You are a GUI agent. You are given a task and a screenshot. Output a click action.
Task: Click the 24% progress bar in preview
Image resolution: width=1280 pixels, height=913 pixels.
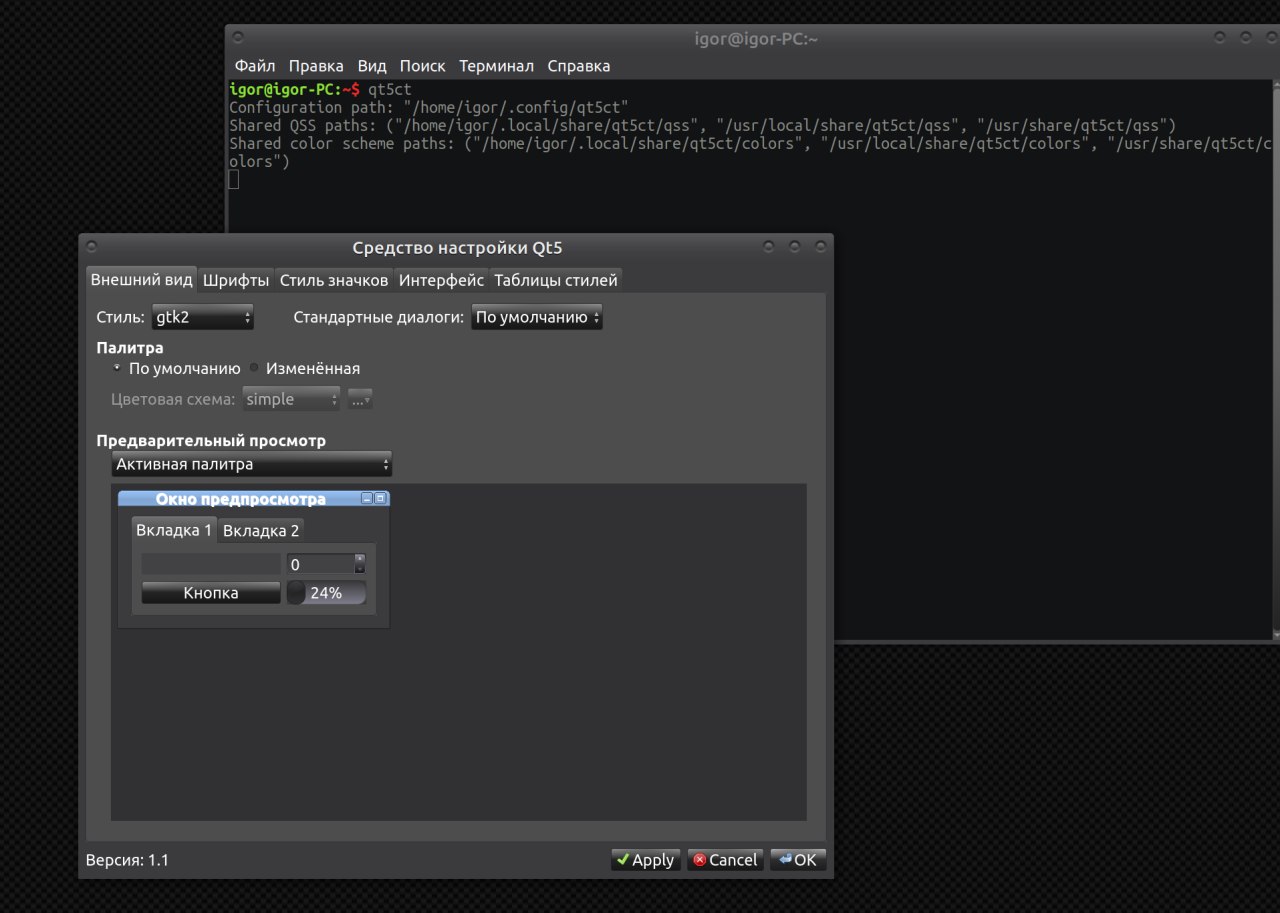click(326, 593)
